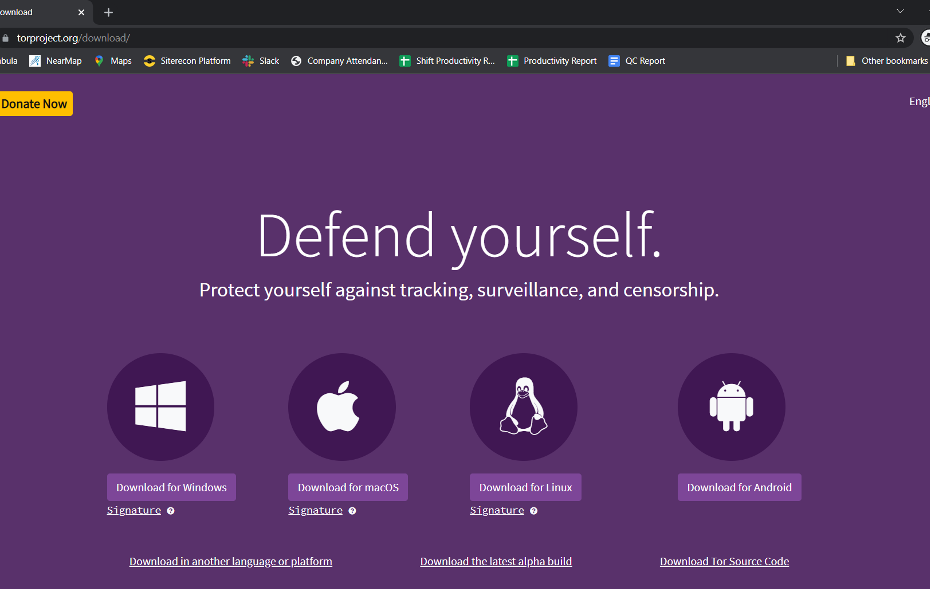
Task: Click the padlock icon in the address bar
Action: point(8,37)
